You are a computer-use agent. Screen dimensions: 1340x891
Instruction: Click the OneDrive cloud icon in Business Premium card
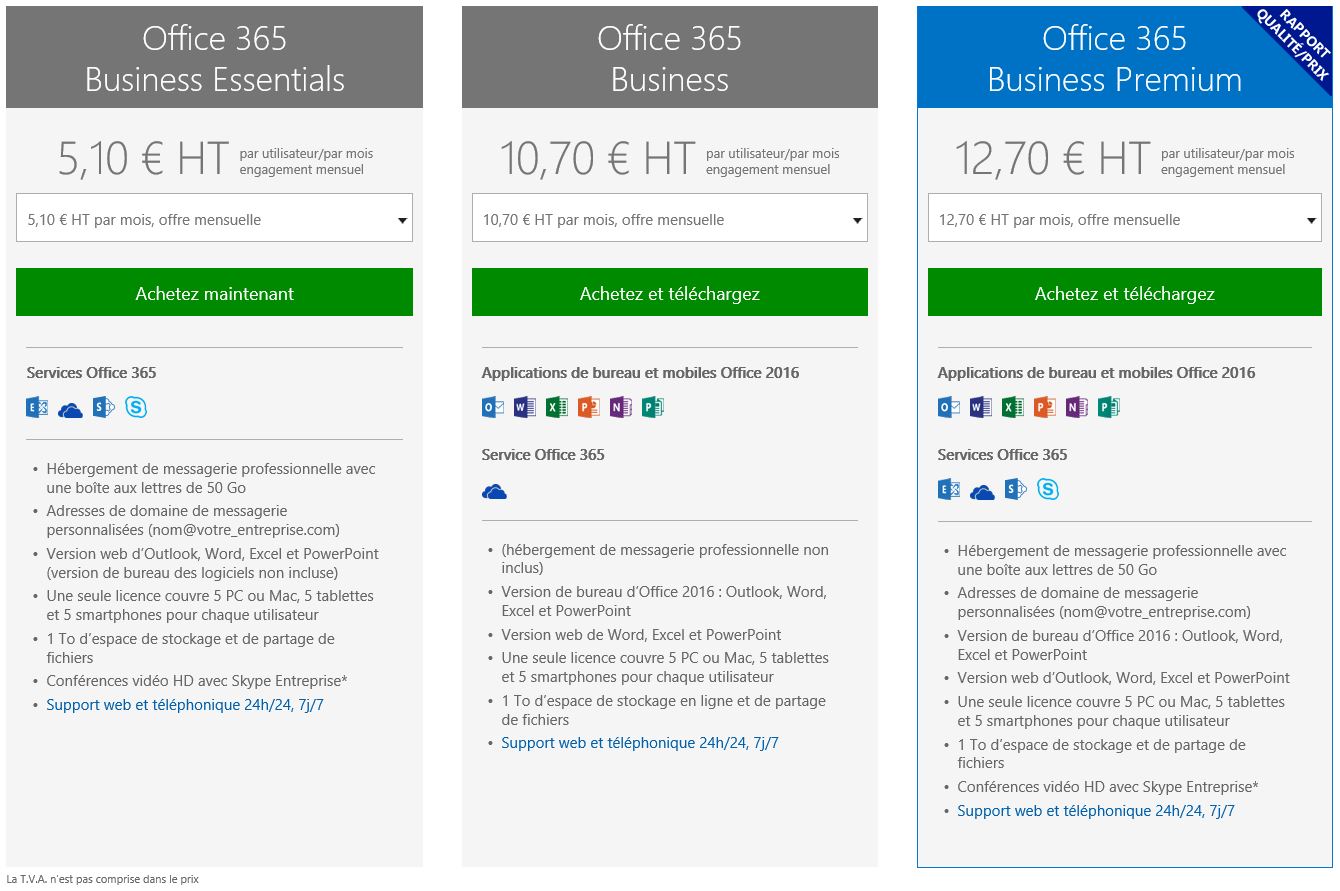pos(982,491)
